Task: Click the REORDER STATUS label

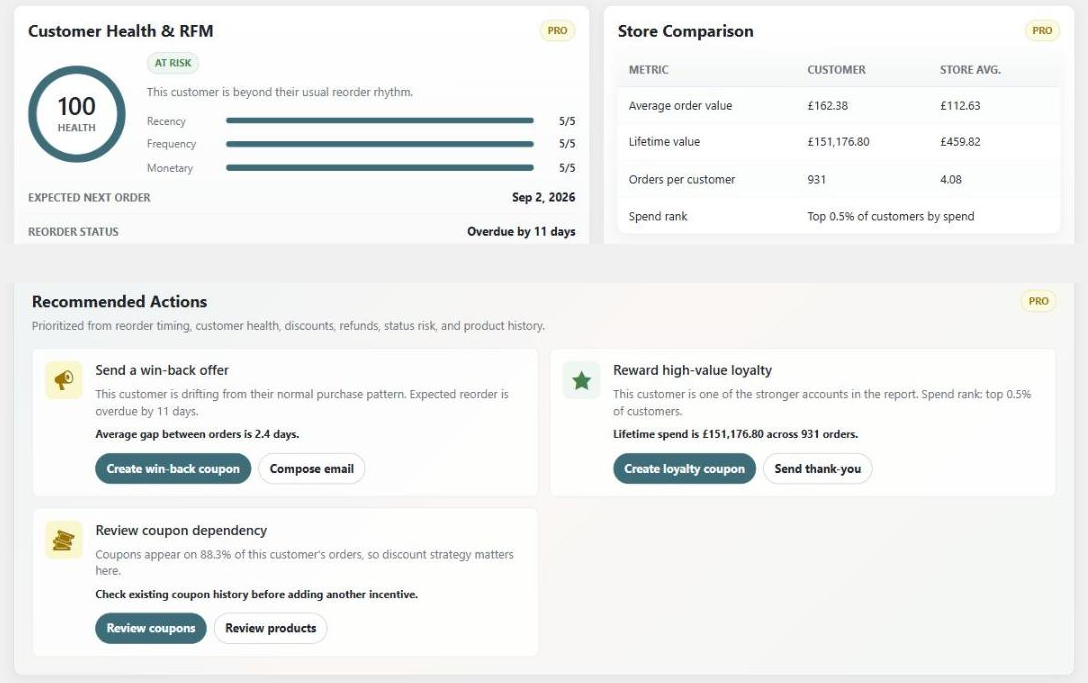Action: click(x=73, y=231)
